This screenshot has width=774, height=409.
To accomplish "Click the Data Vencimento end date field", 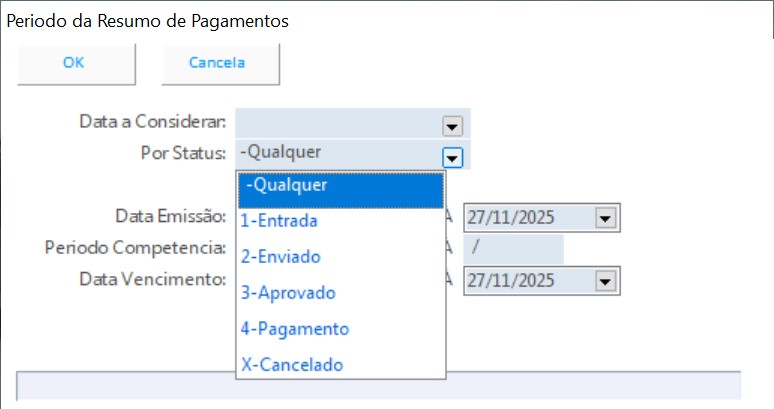I will [527, 280].
